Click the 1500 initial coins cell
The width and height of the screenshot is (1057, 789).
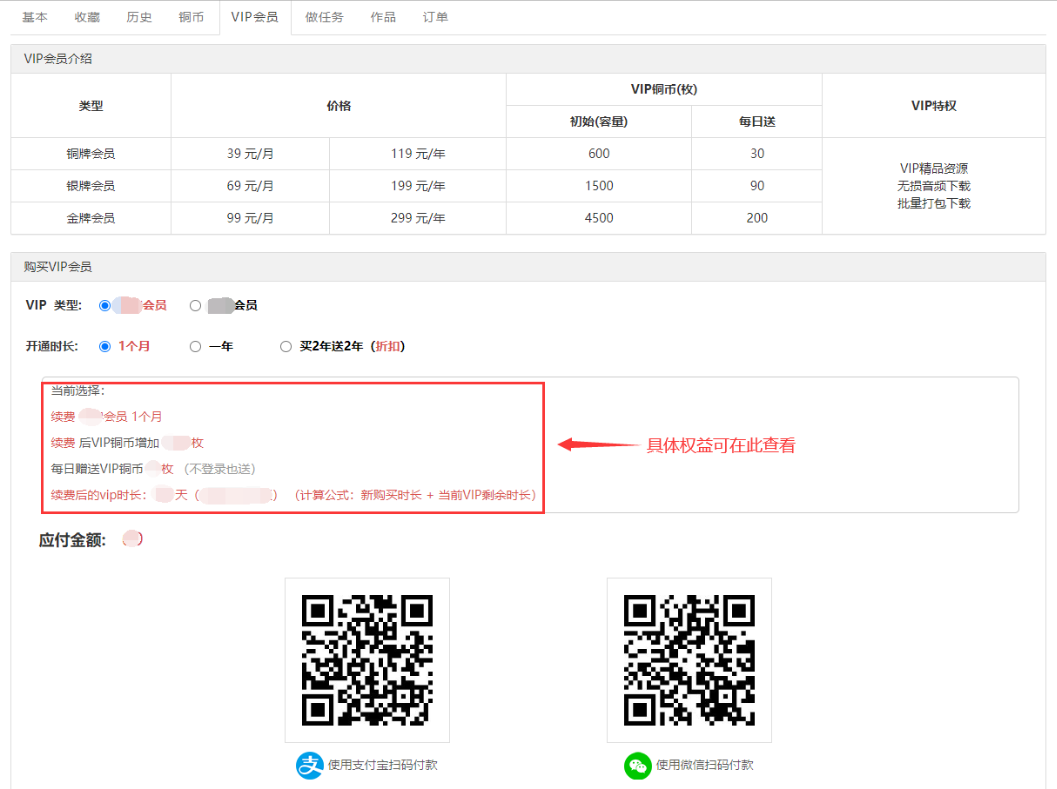tap(599, 186)
